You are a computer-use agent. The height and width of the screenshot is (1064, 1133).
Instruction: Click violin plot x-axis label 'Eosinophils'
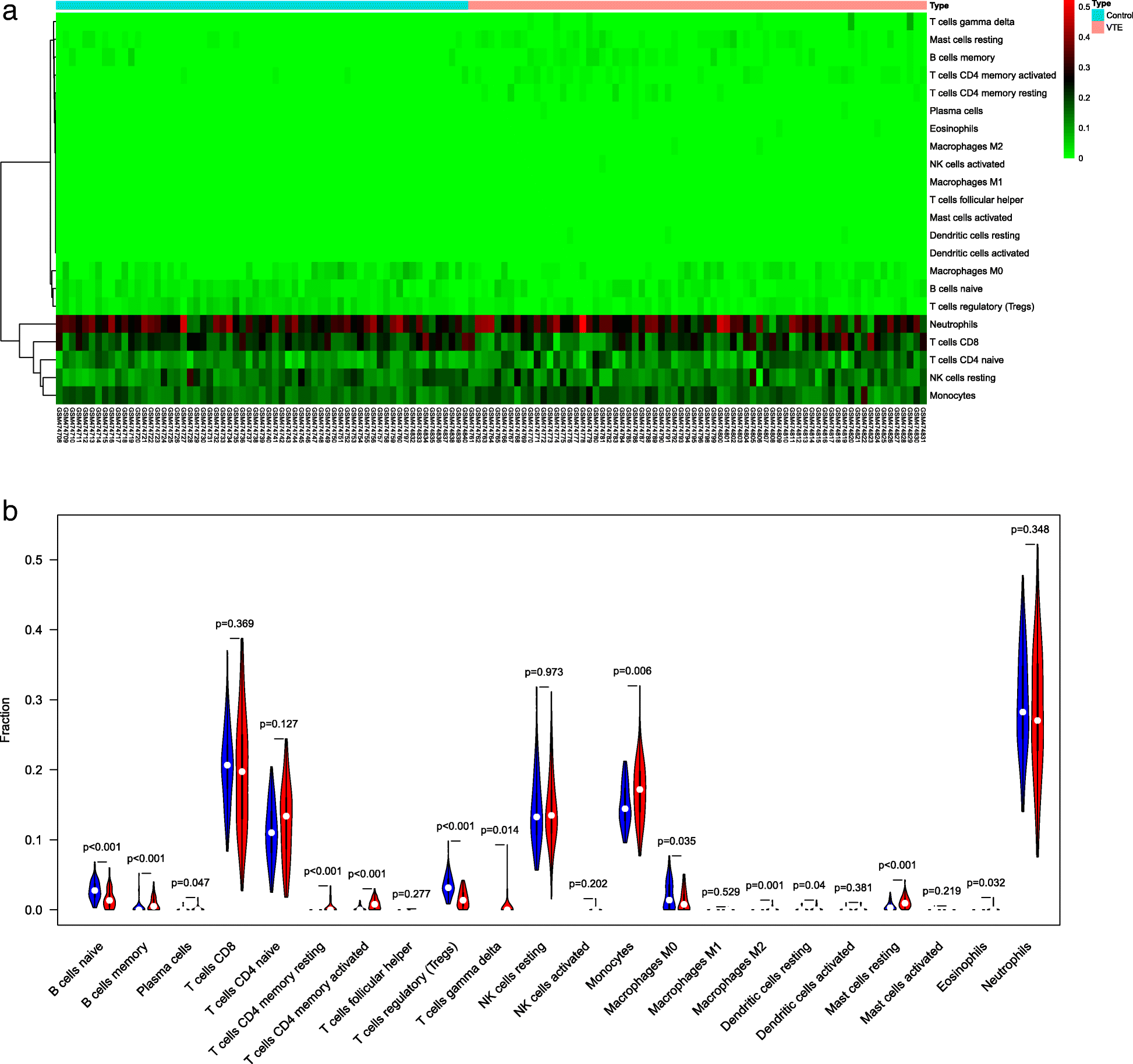point(962,967)
